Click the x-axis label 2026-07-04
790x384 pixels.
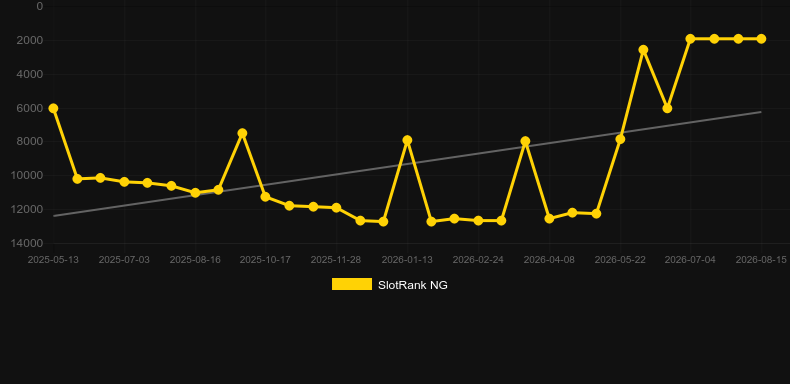click(x=690, y=260)
